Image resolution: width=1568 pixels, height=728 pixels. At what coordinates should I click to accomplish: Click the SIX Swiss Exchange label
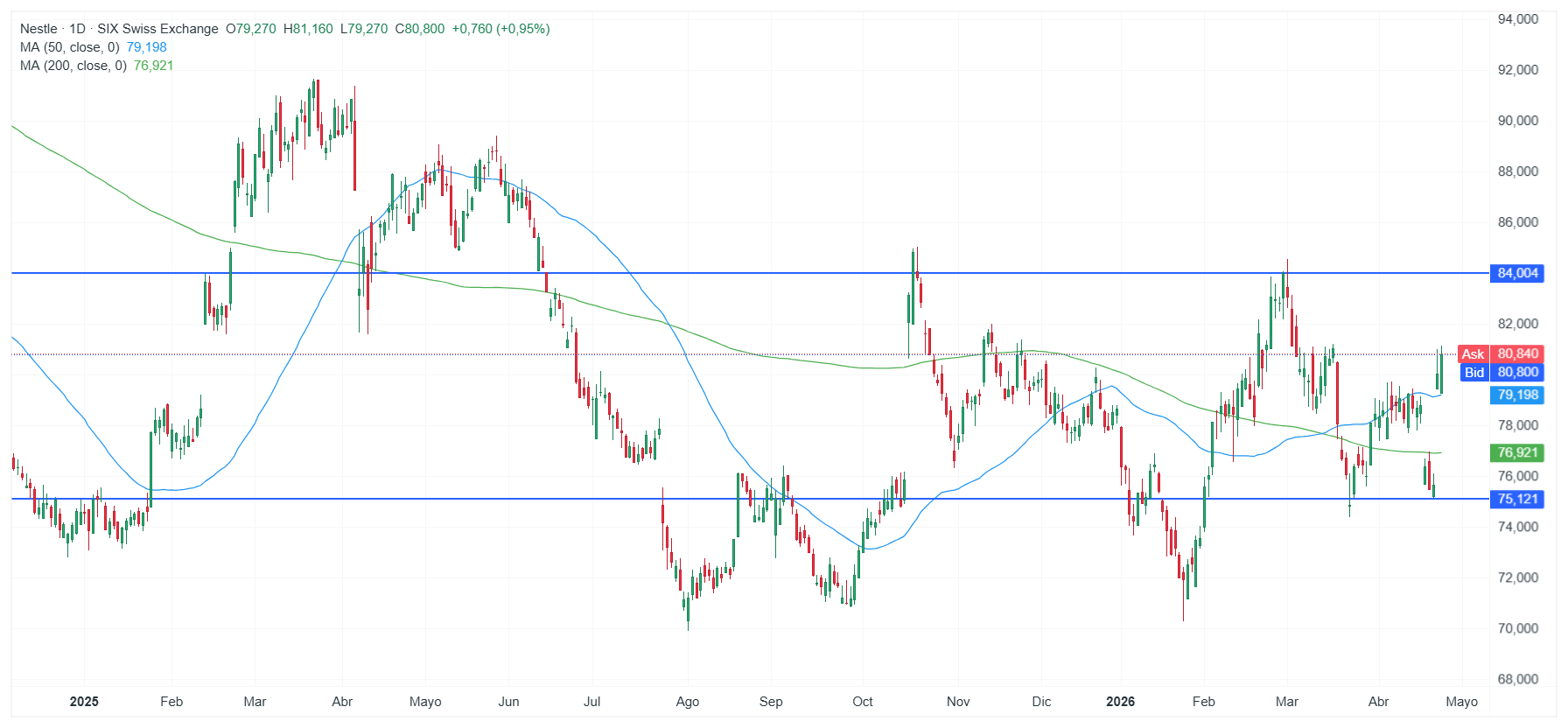point(157,29)
